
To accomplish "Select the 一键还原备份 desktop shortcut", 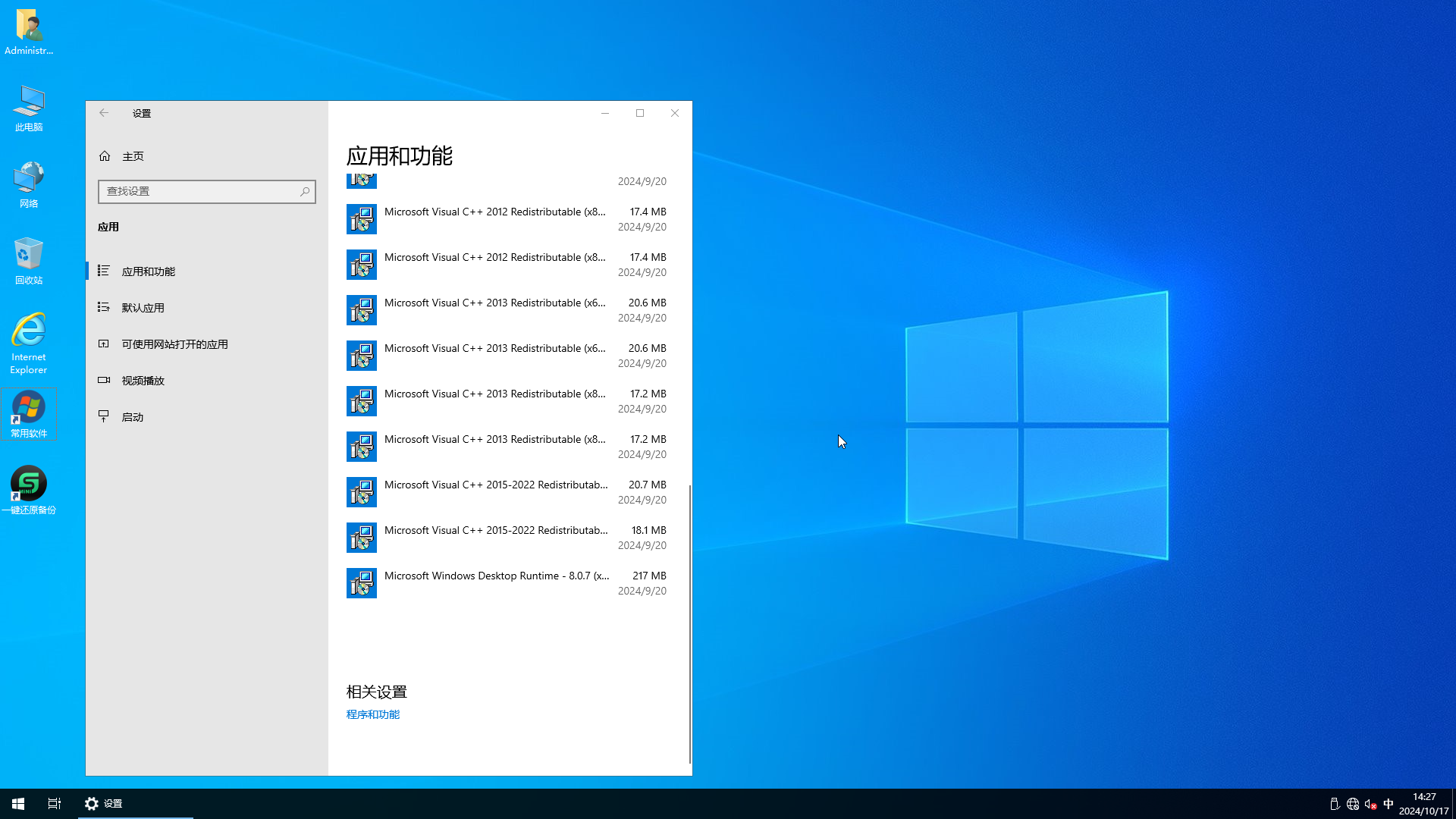I will point(29,491).
